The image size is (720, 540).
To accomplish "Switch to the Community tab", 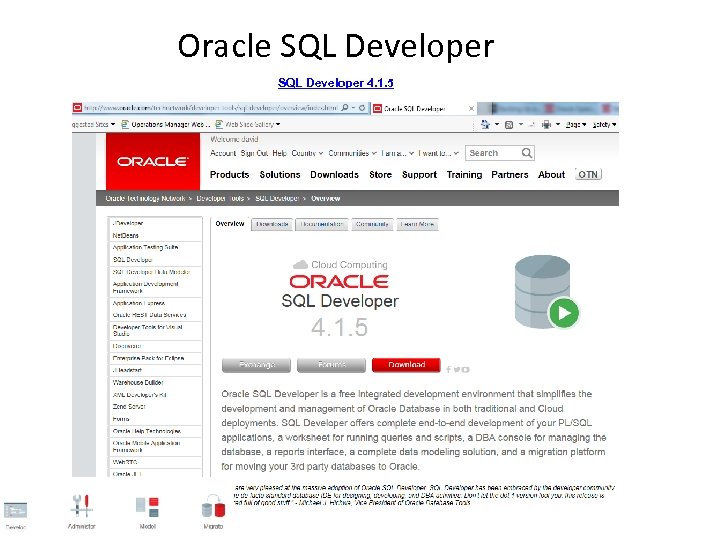I will point(372,225).
